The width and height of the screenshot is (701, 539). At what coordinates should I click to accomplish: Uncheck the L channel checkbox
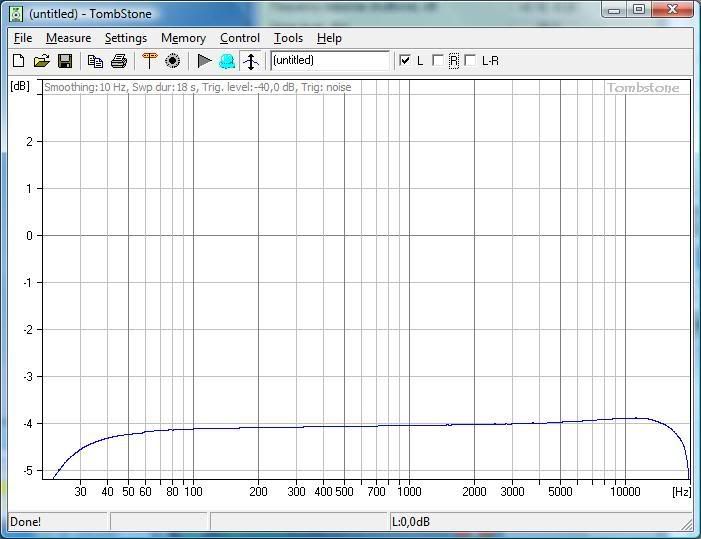(405, 61)
